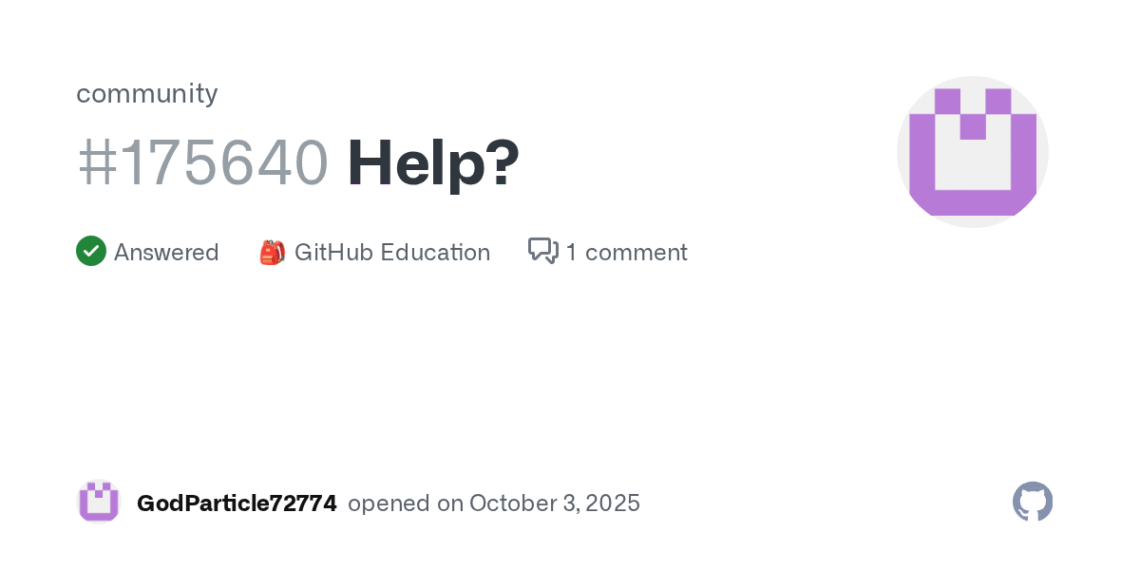Viewport: 1140px width, 570px height.
Task: Click the purple pixel pattern in the large avatar
Action: pyautogui.click(x=972, y=188)
